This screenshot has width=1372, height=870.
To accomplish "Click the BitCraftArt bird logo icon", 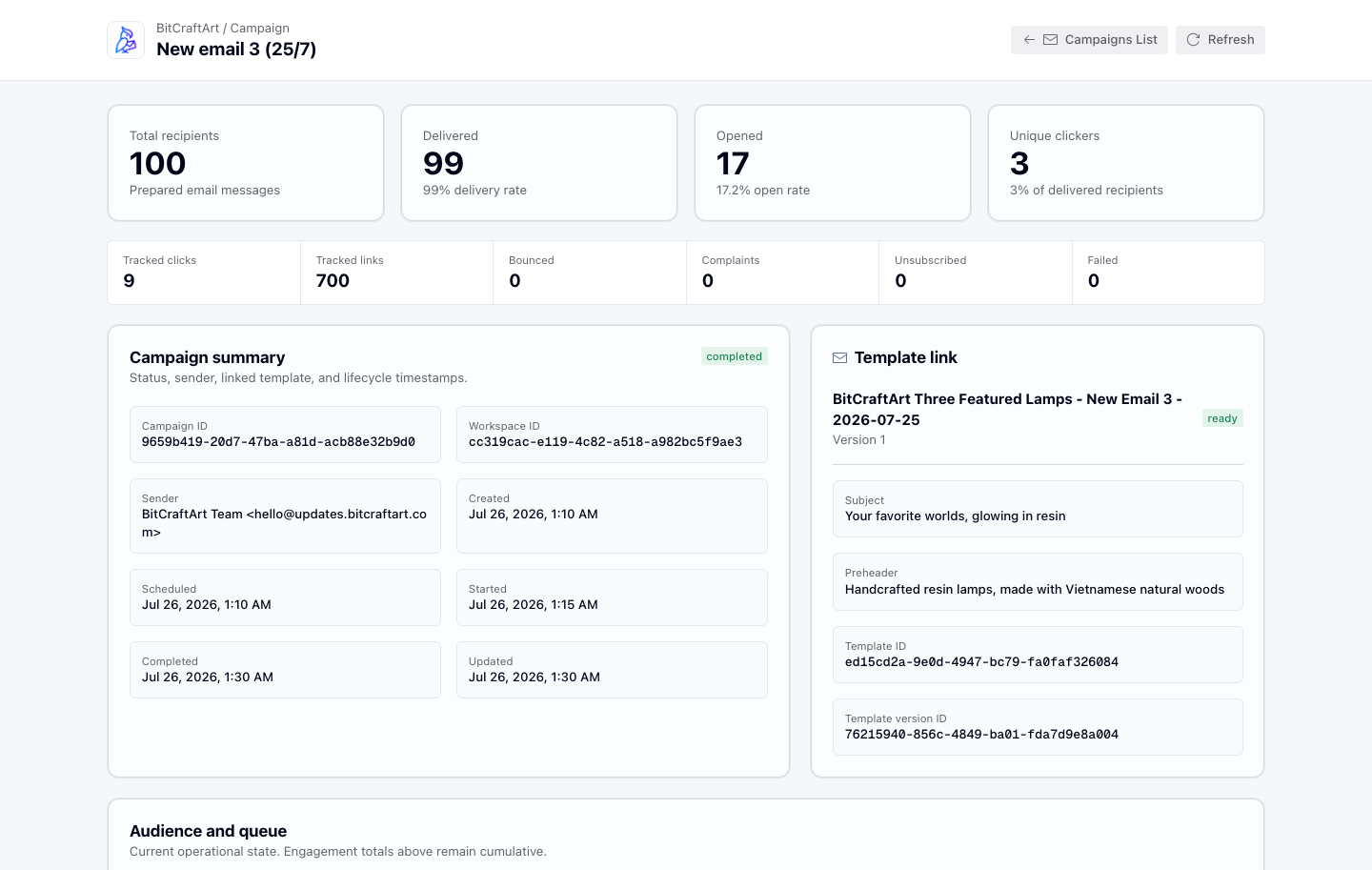I will [126, 40].
